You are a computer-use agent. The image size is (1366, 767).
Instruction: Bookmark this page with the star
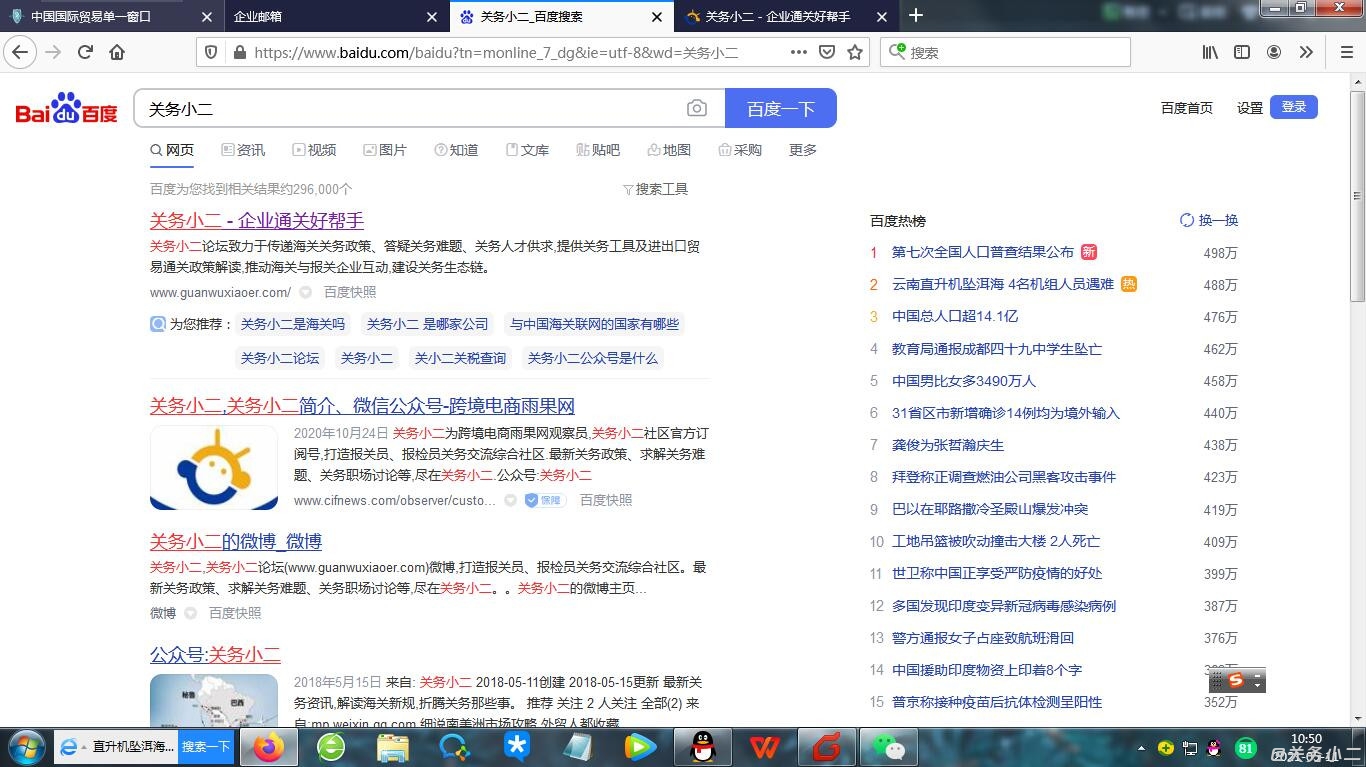pos(855,52)
